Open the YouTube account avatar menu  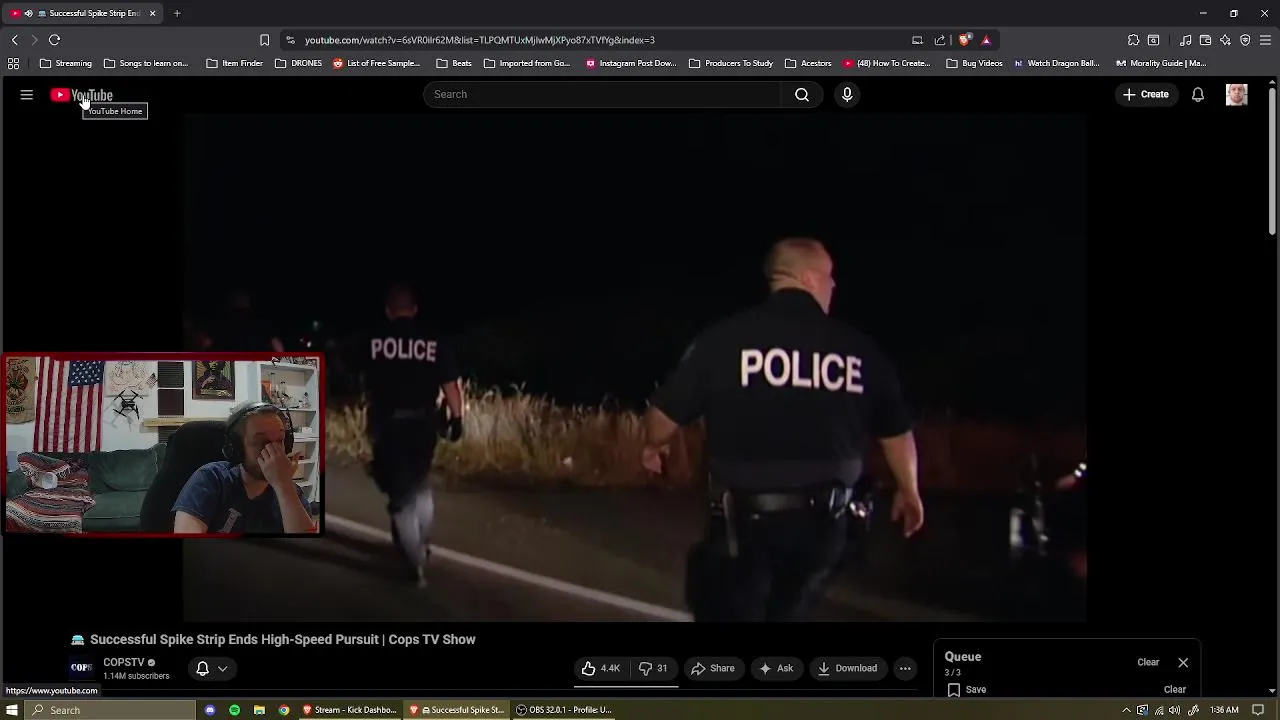pos(1237,94)
